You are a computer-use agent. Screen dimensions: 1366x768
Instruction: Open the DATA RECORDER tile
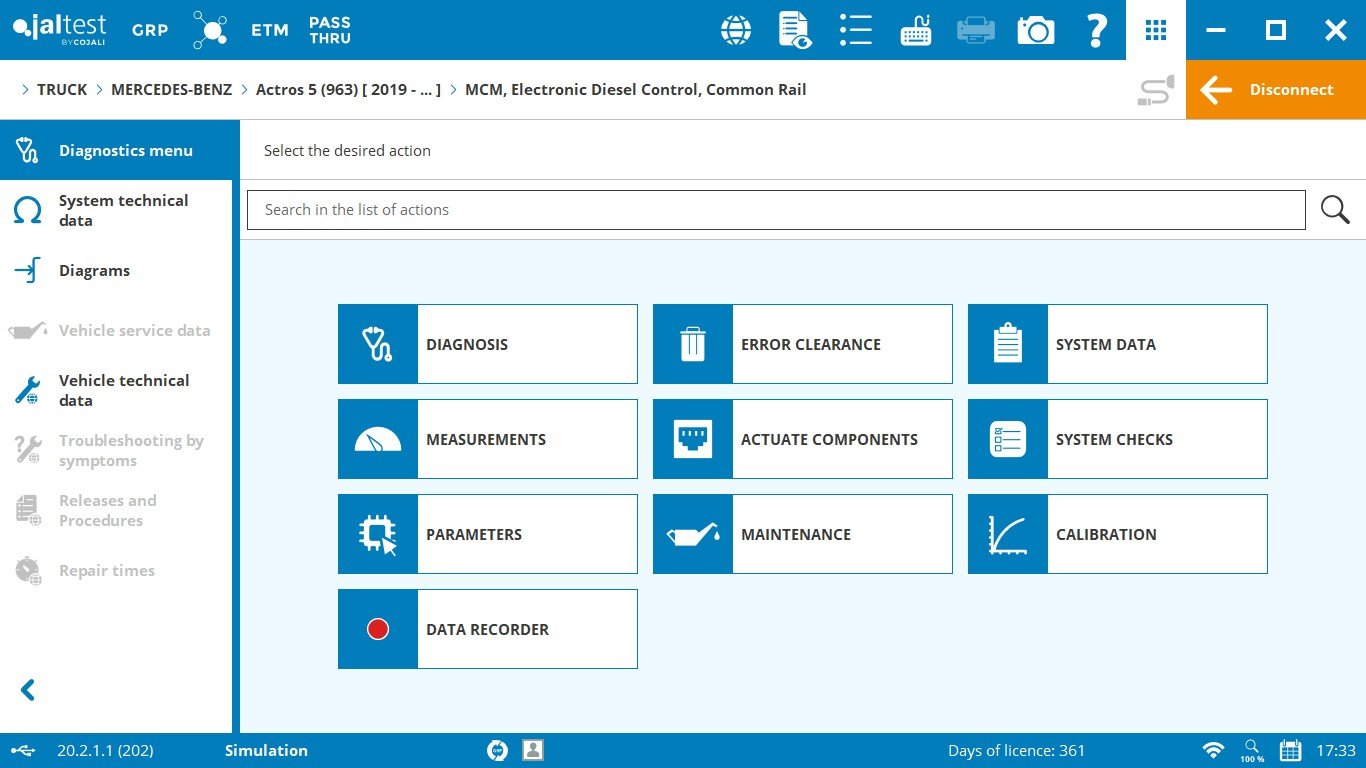487,629
